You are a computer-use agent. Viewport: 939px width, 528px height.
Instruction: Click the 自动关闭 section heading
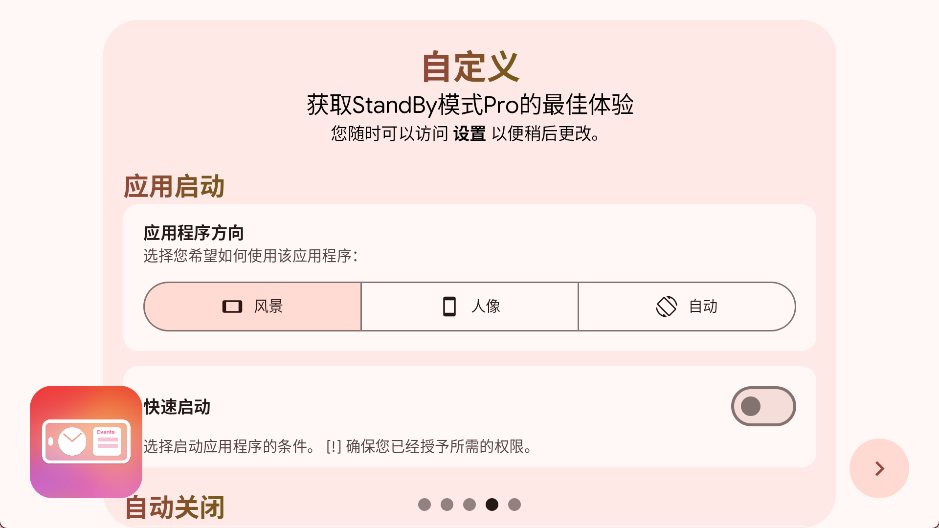pyautogui.click(x=174, y=508)
